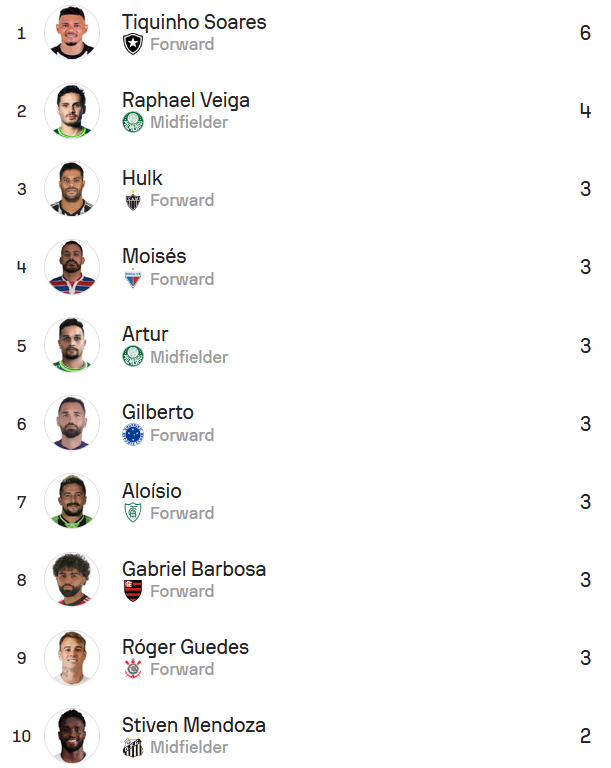611x768 pixels.
Task: Click Corinthians crest under Róger Guedes
Action: click(x=133, y=669)
